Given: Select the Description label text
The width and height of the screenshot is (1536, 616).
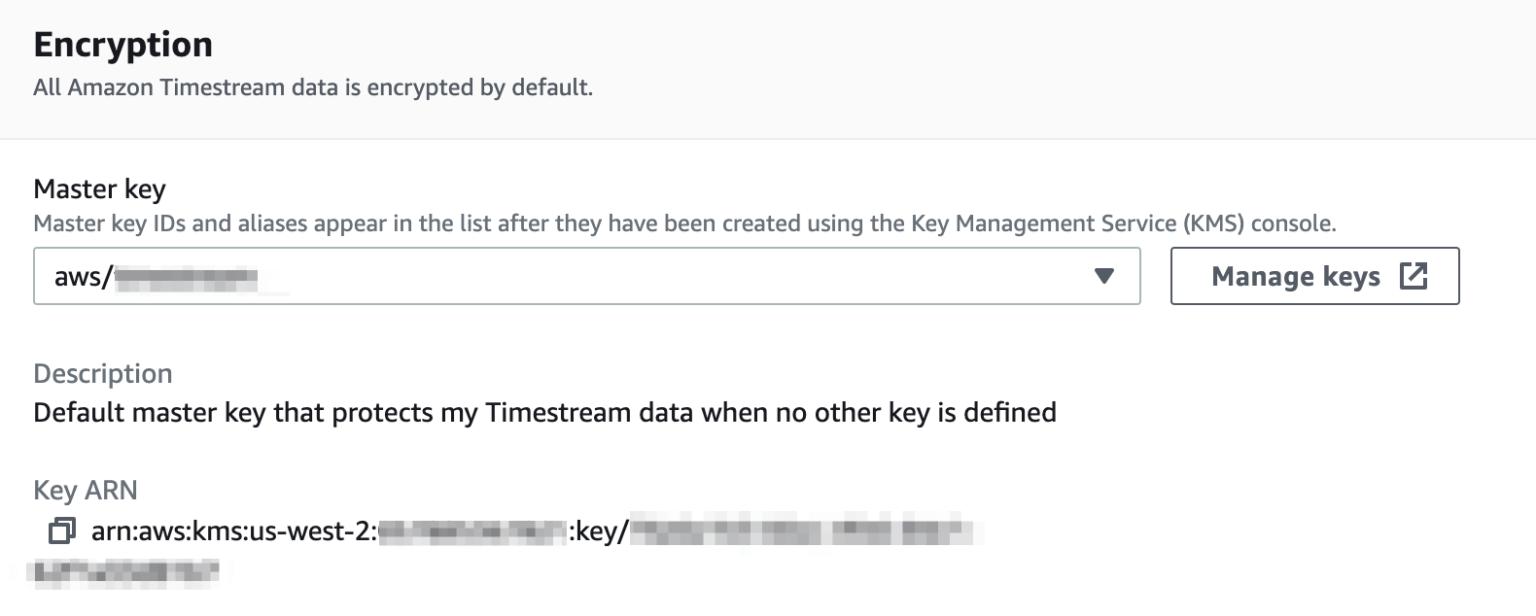Looking at the screenshot, I should [x=103, y=373].
